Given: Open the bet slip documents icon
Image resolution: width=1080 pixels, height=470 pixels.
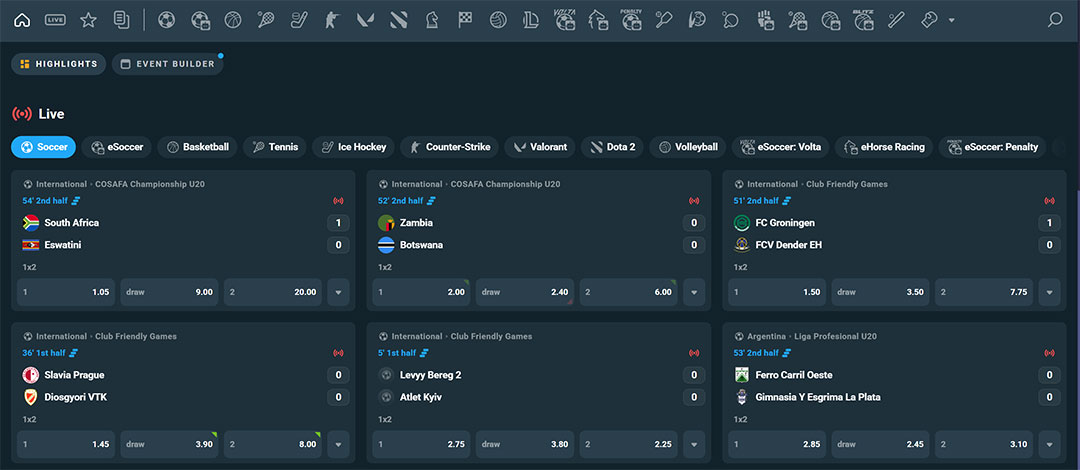Looking at the screenshot, I should coord(121,20).
